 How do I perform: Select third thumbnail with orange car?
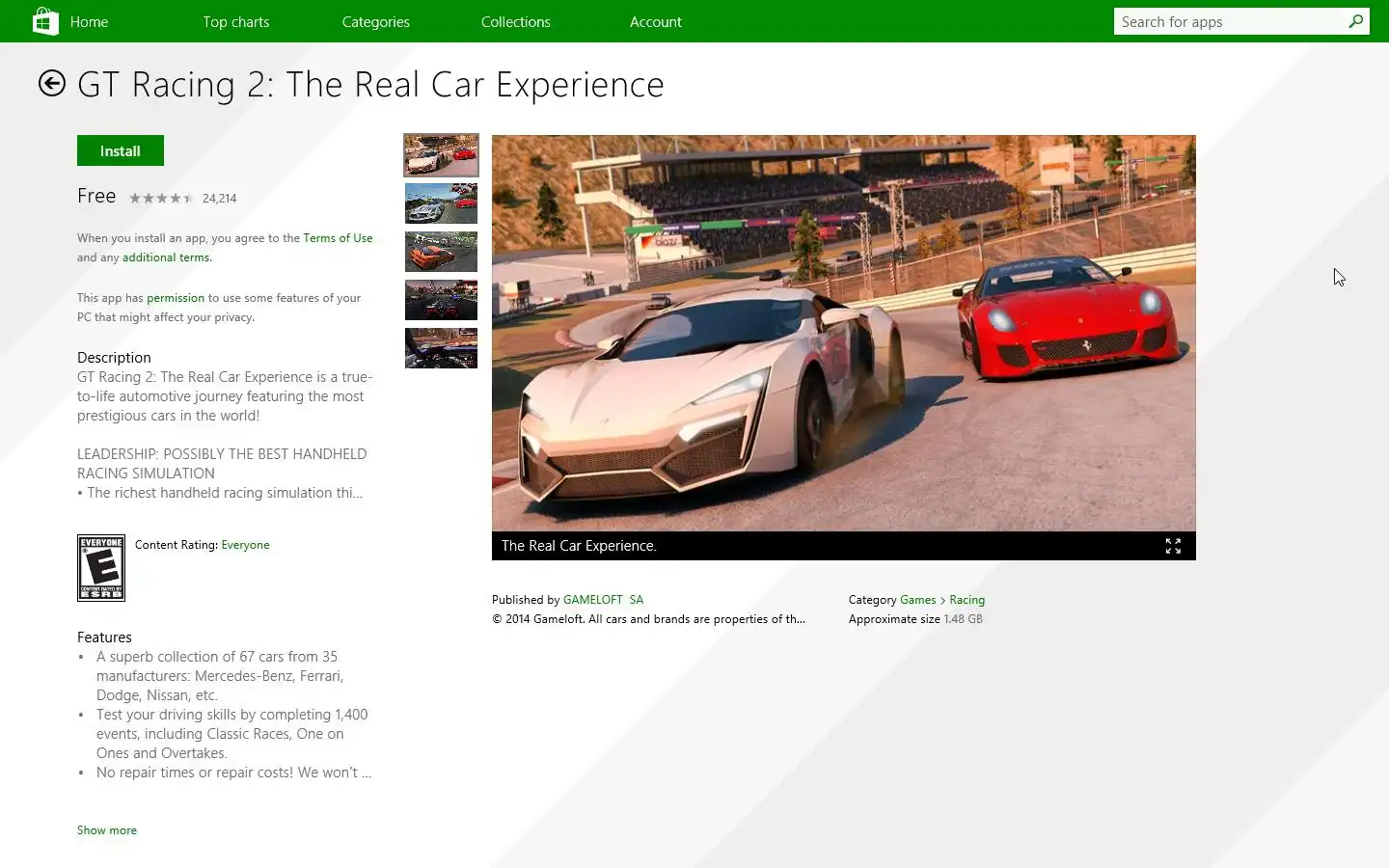pos(441,252)
